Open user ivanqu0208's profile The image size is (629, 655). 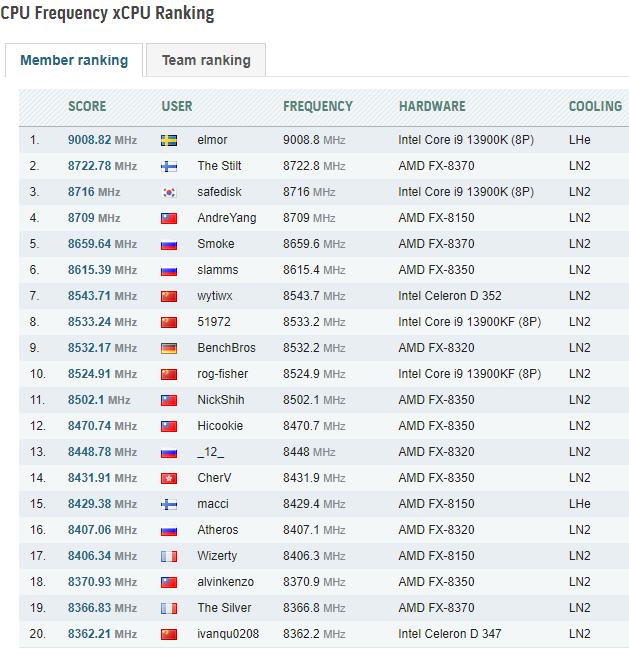(x=228, y=634)
